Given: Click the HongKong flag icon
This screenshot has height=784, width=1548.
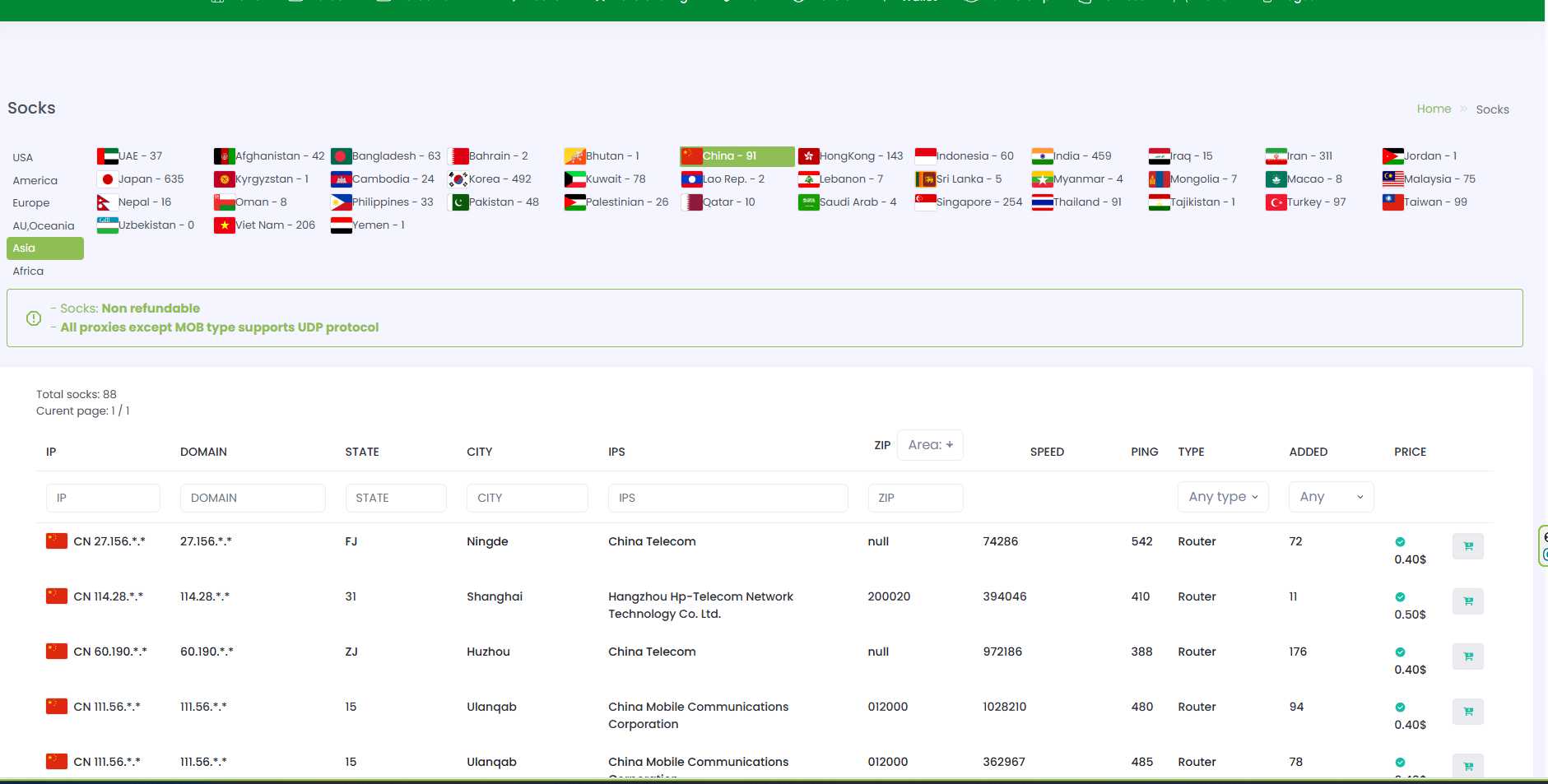Looking at the screenshot, I should 808,156.
